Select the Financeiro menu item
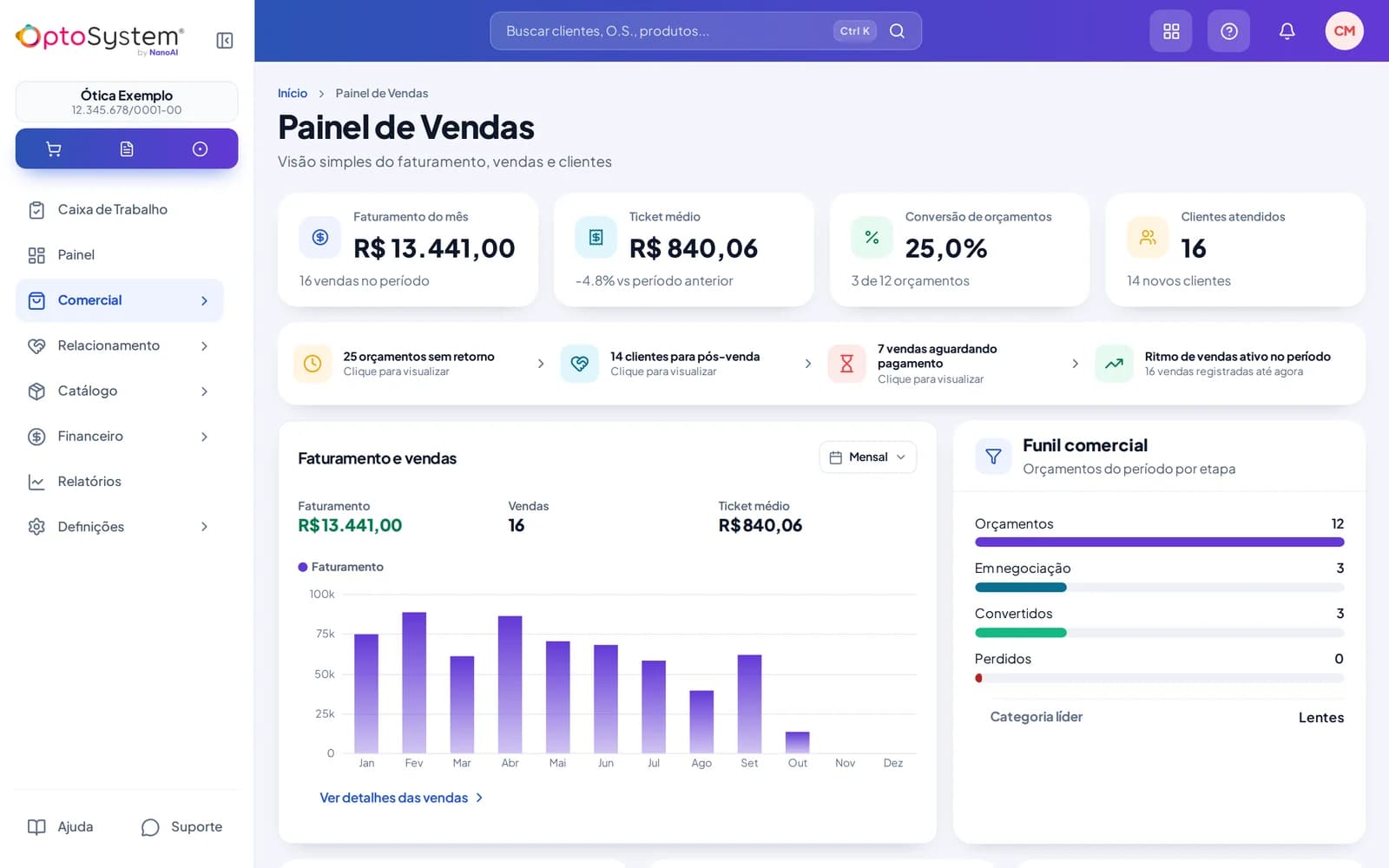 click(120, 436)
